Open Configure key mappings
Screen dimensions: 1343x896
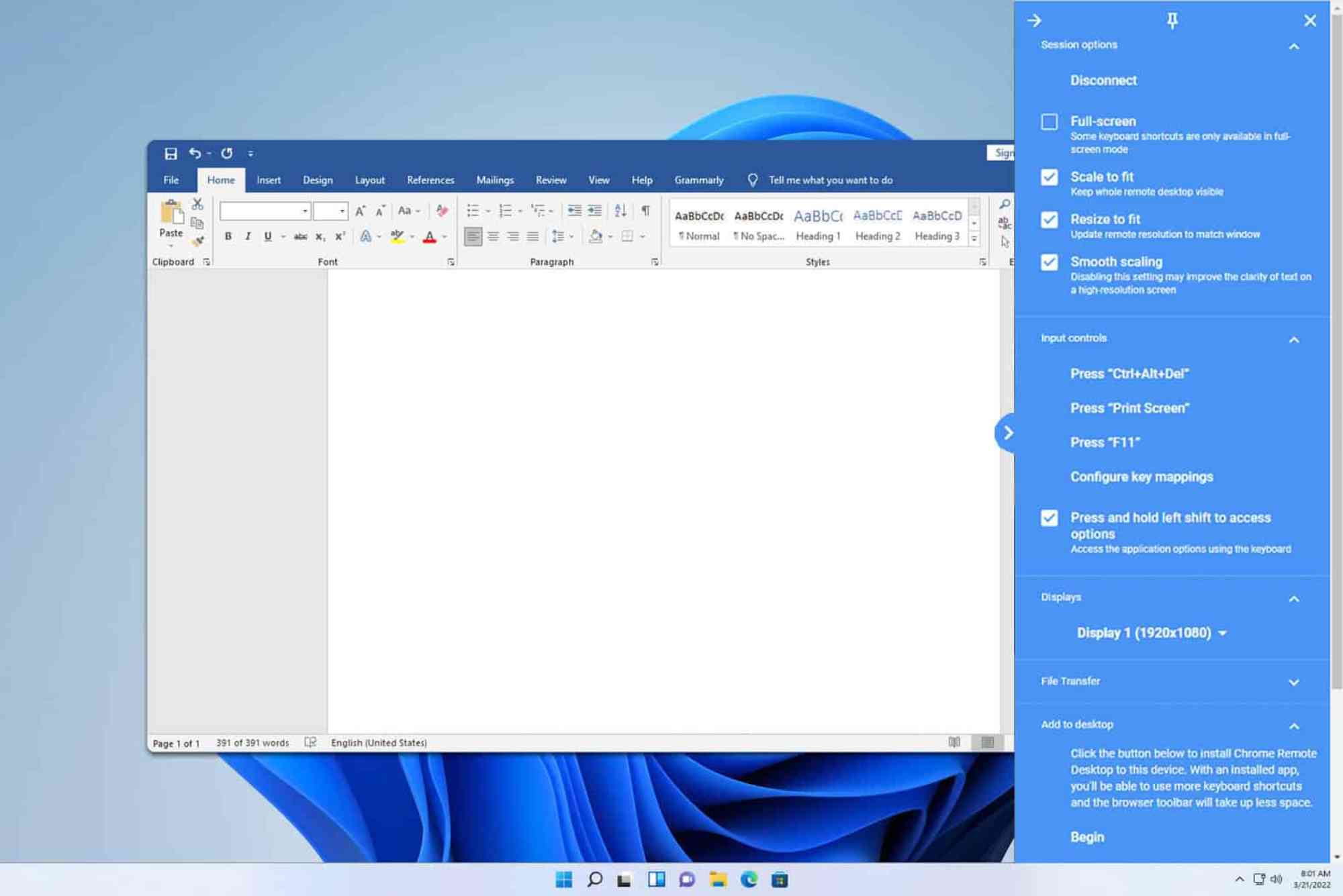tap(1142, 477)
